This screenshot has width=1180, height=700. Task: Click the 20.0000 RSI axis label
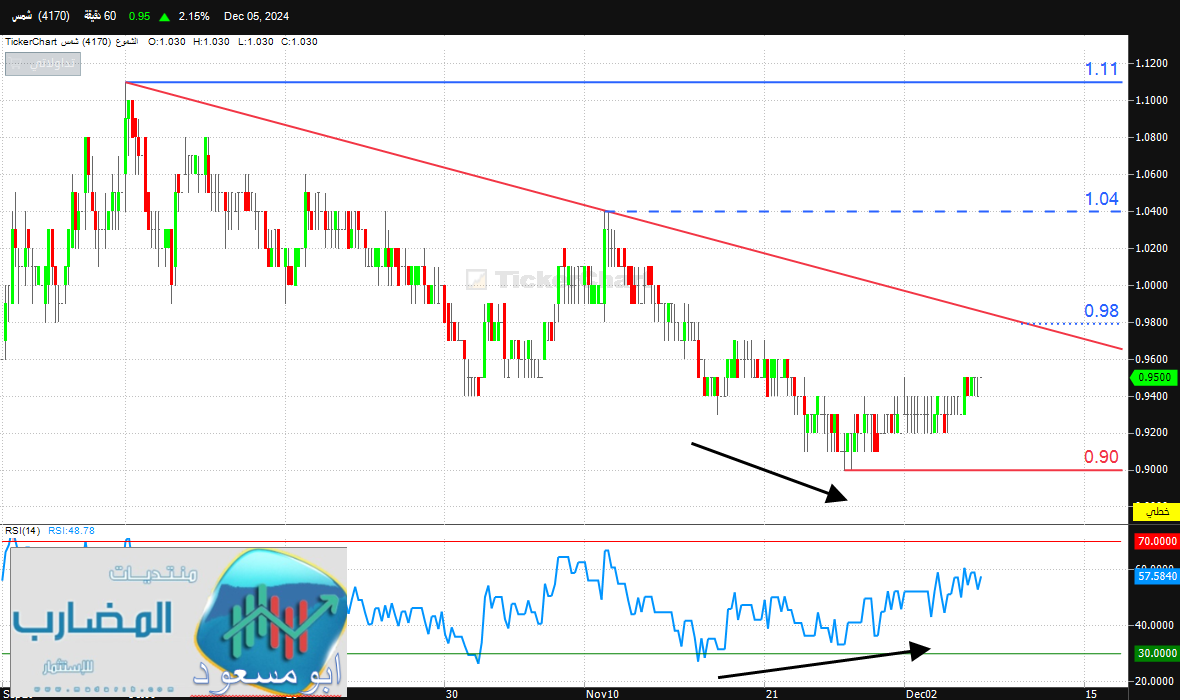point(1154,681)
